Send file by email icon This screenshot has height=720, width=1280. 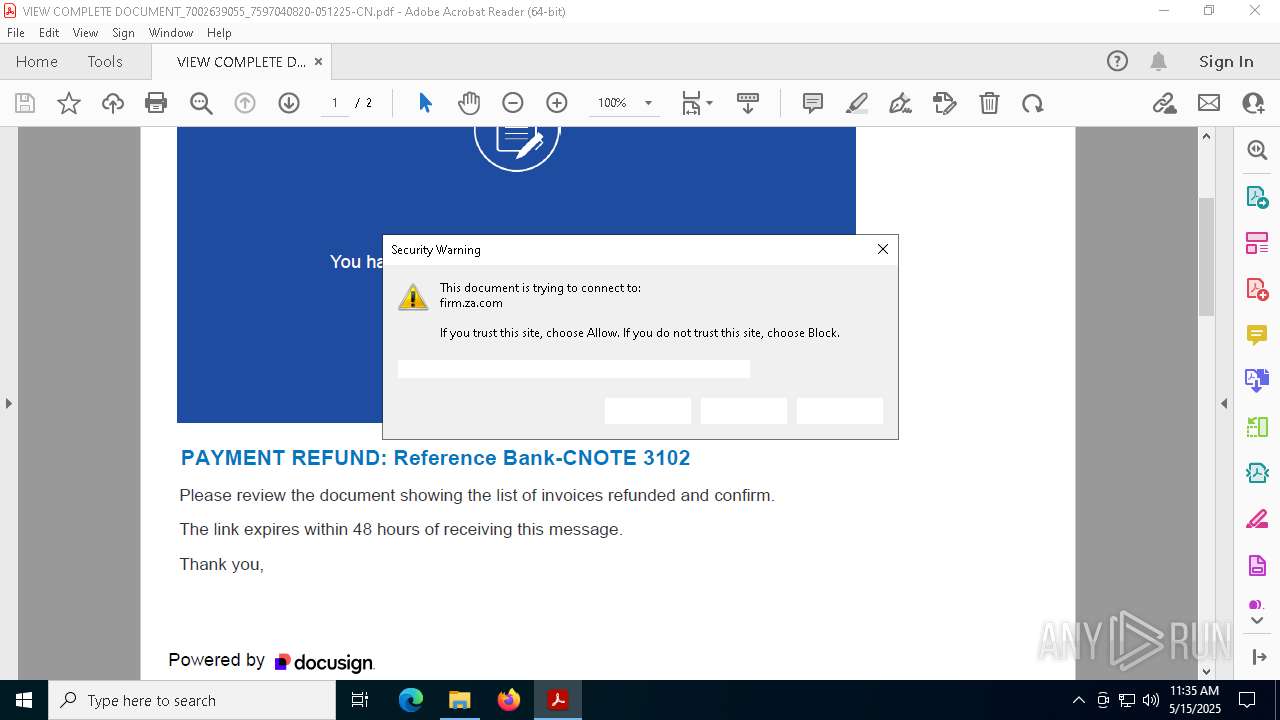pos(1209,103)
